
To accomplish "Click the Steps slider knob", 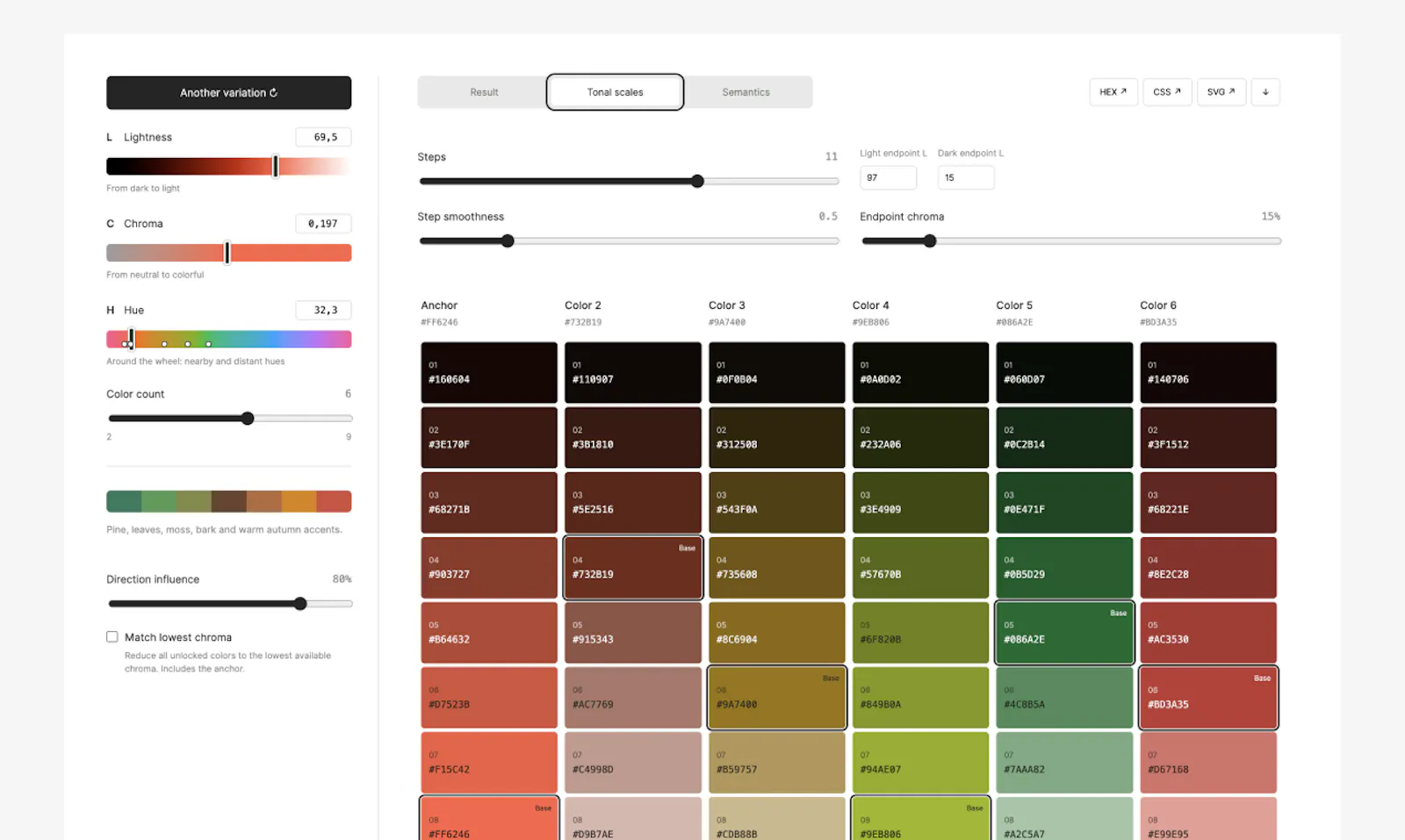I will [x=697, y=182].
